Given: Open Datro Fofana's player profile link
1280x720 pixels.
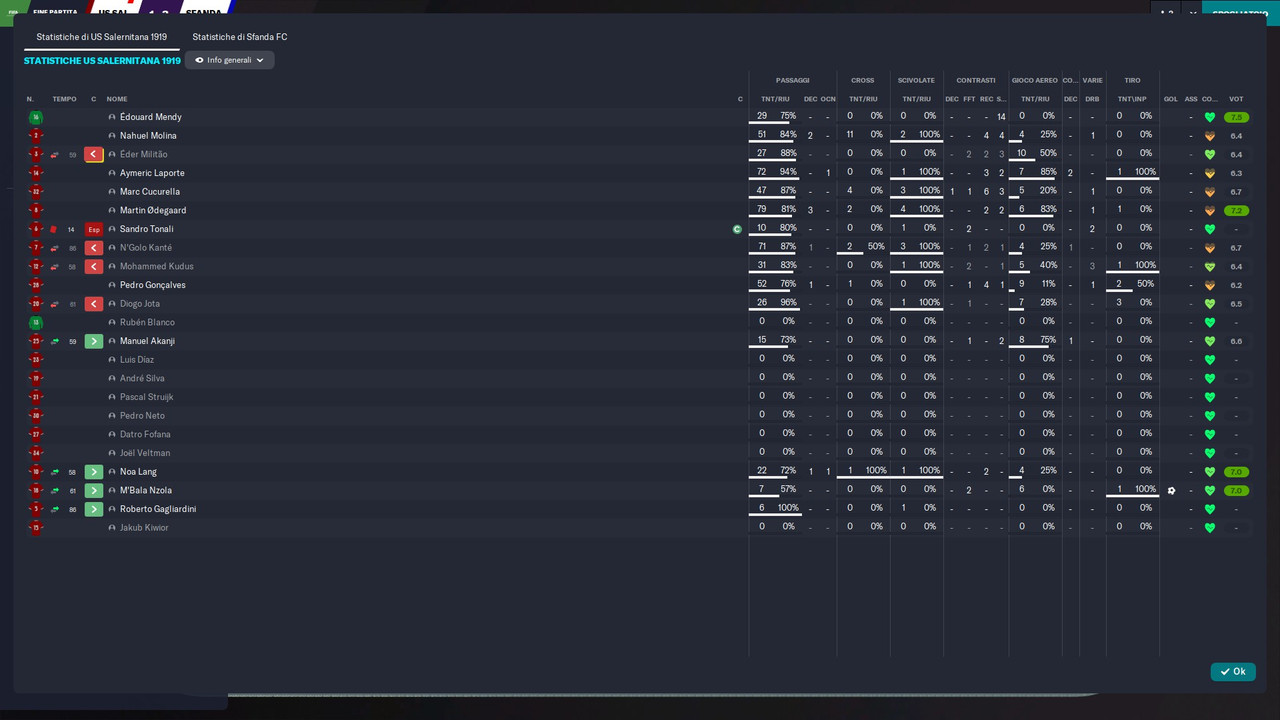Looking at the screenshot, I should 145,435.
